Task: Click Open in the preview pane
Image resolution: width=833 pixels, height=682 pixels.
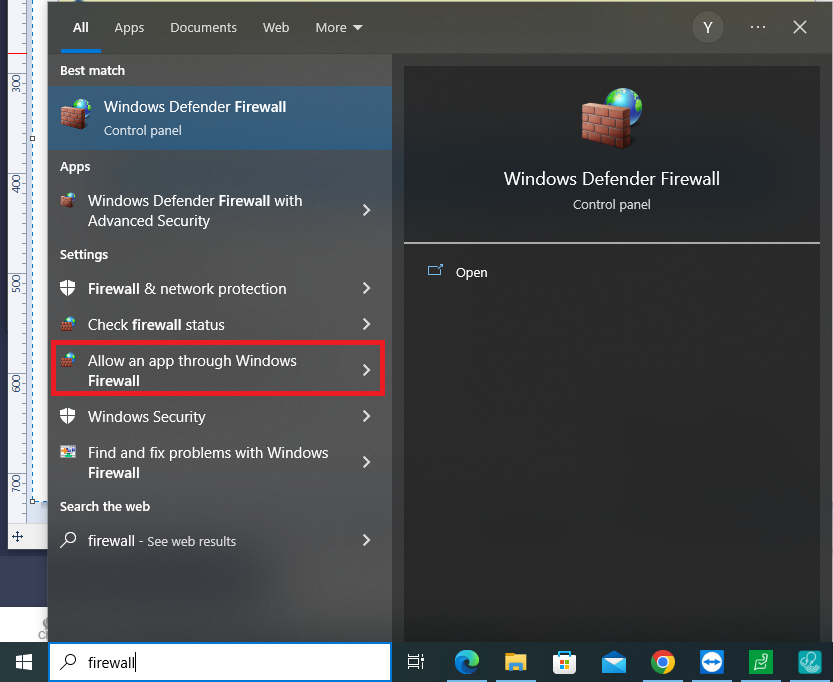Action: click(x=471, y=272)
